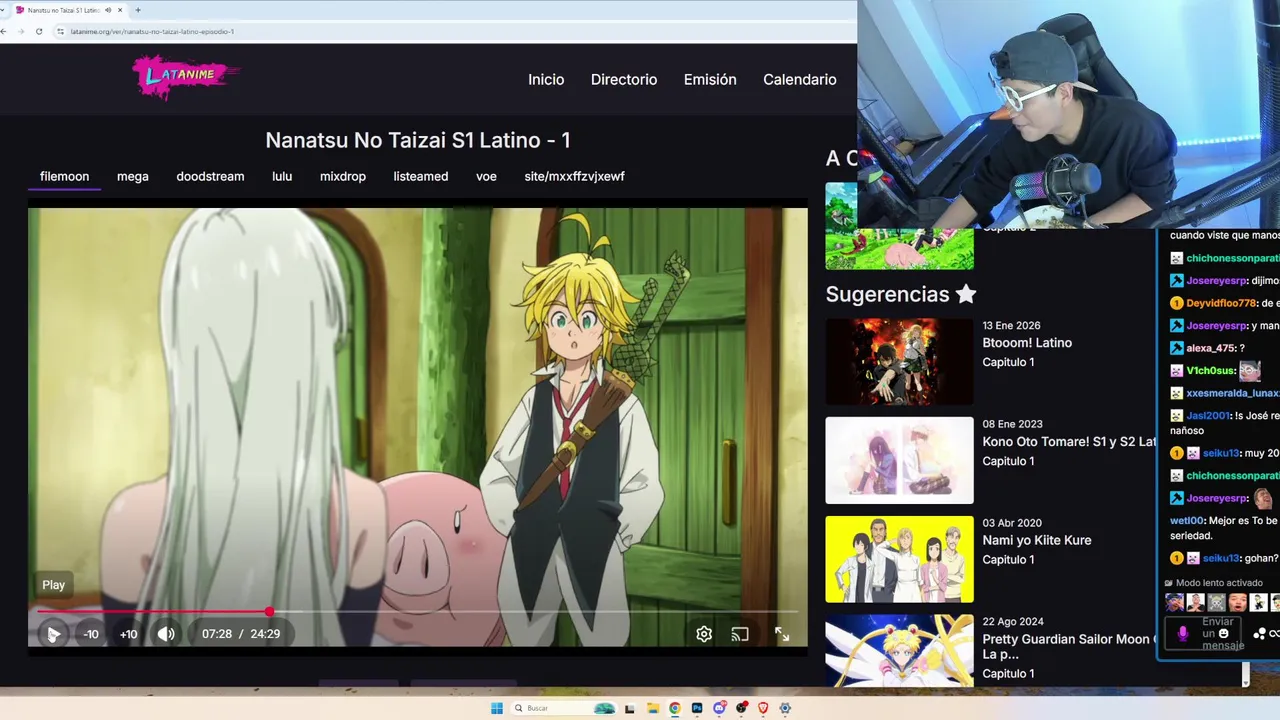
Task: Mute the video player volume
Action: (x=166, y=634)
